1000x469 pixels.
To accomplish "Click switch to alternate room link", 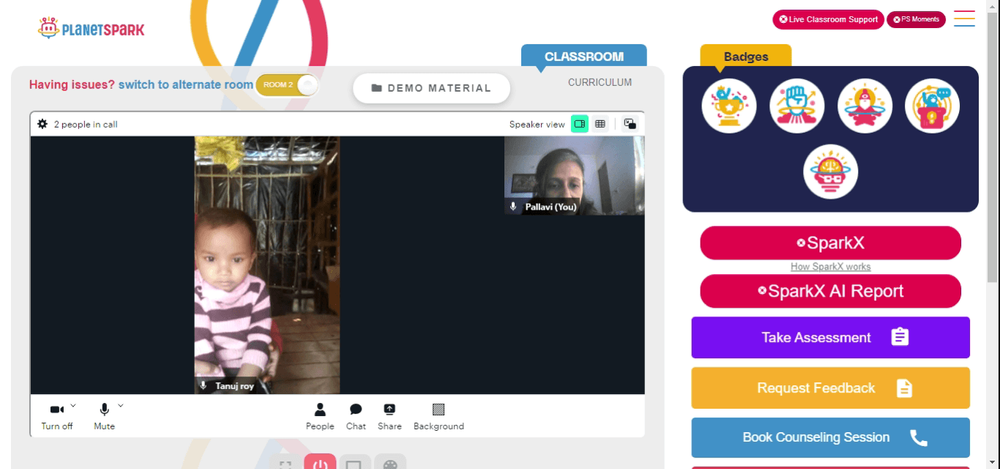I will click(x=186, y=85).
